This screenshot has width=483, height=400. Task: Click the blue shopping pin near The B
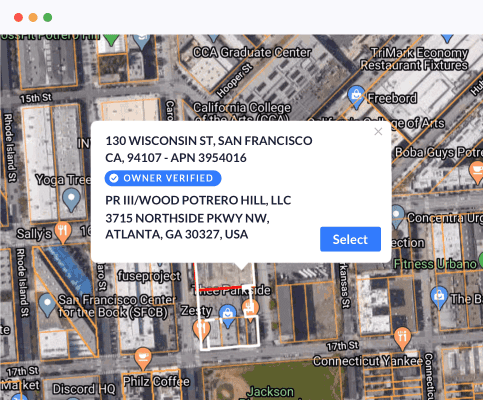(x=439, y=298)
